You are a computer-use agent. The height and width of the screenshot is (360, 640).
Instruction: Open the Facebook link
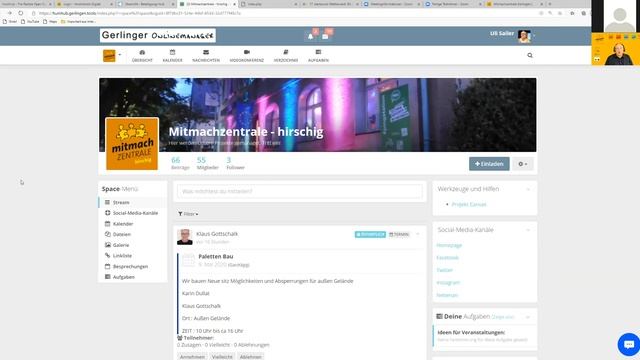(447, 258)
